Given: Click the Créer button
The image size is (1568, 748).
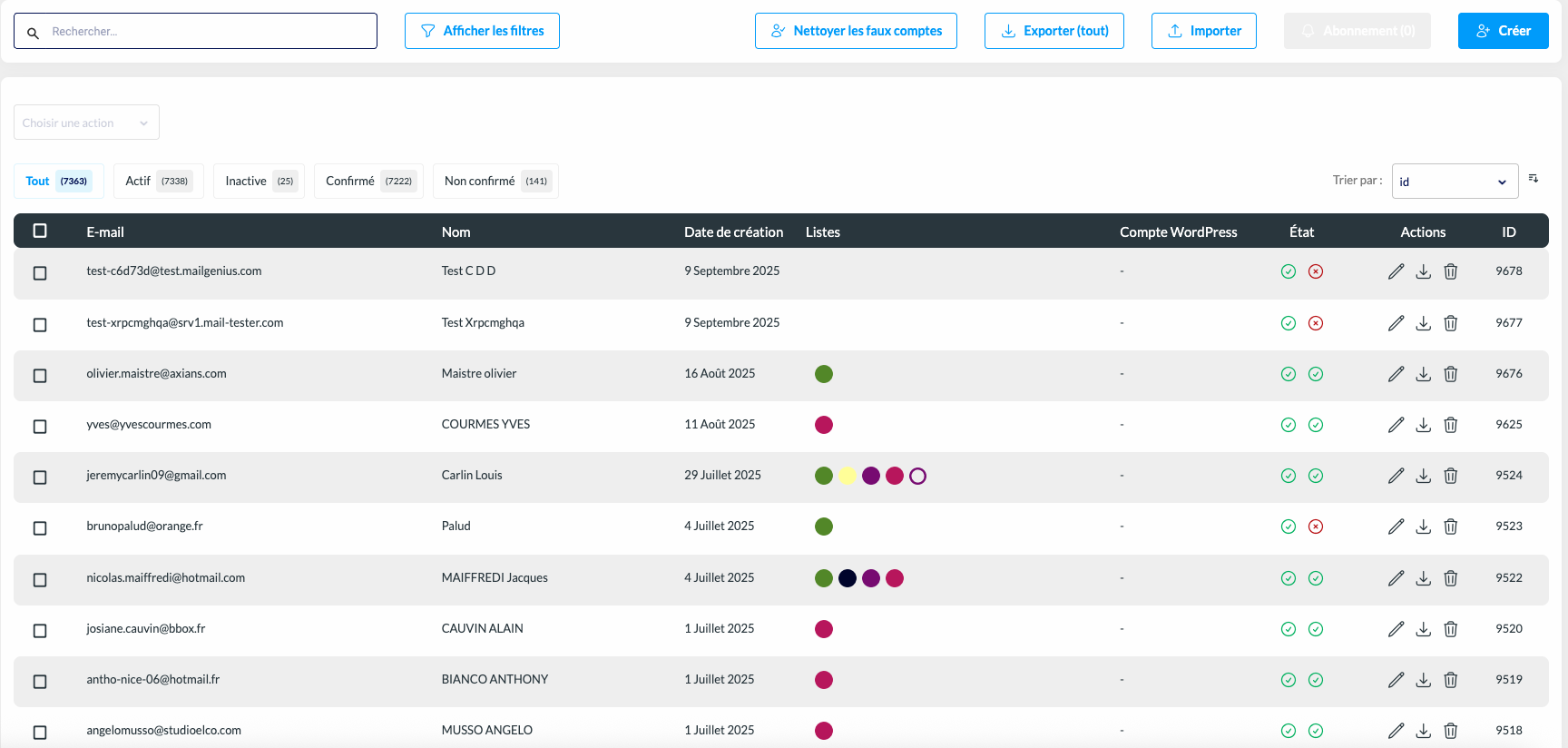Looking at the screenshot, I should (1503, 31).
